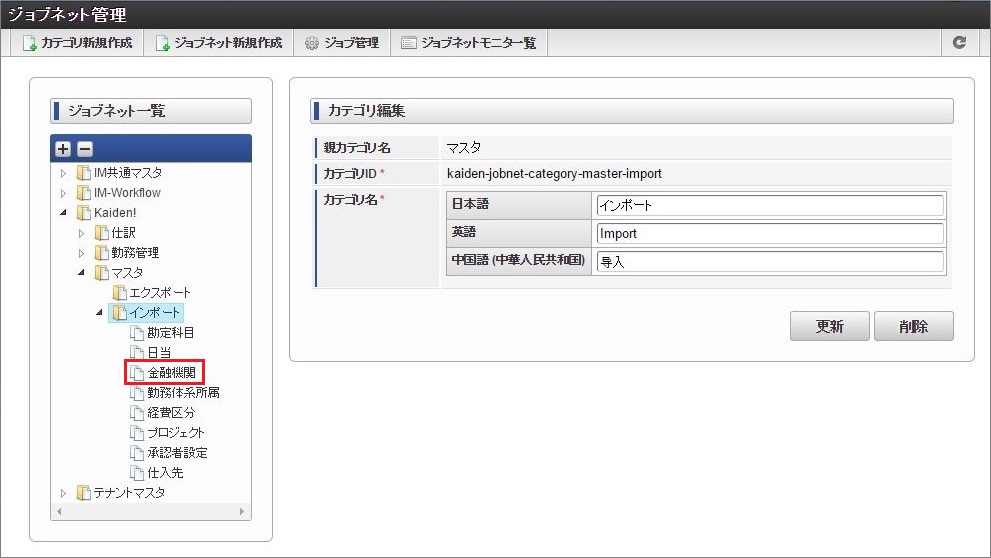Click the tree scrollbar left arrow
Screen dimensions: 991x558
coord(59,511)
